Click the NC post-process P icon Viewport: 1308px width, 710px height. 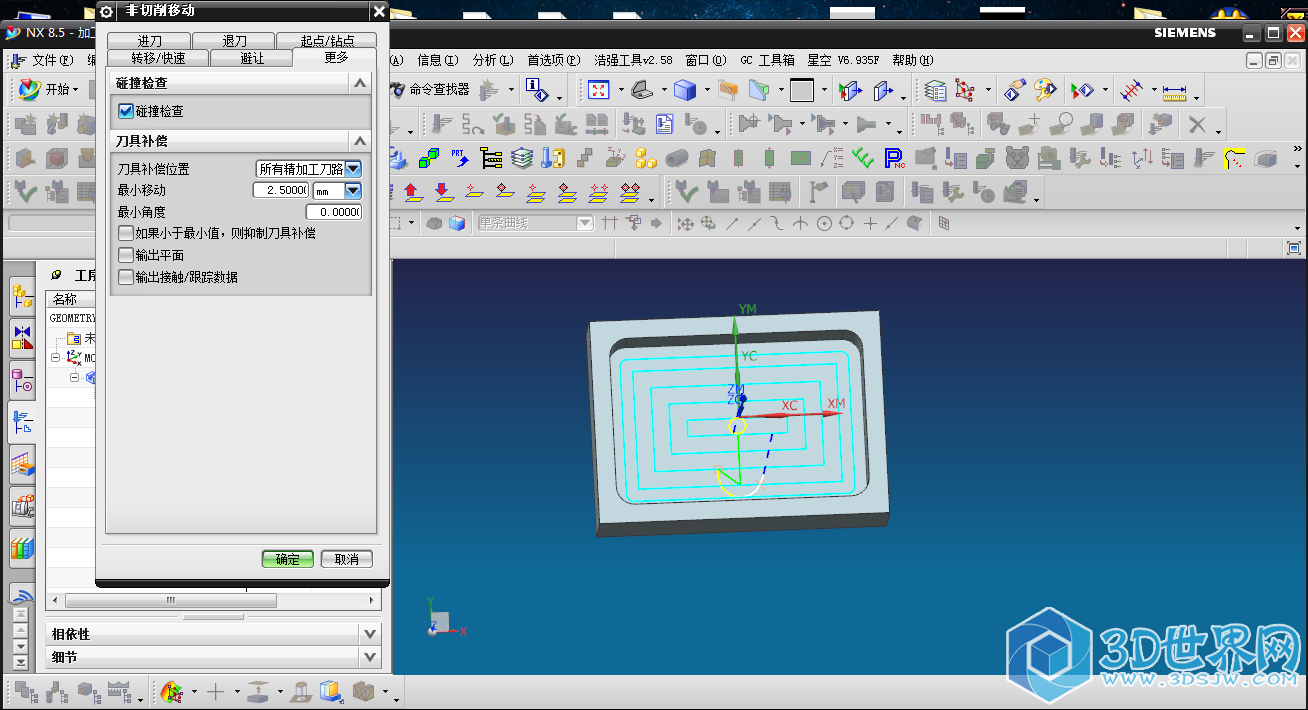pos(893,158)
